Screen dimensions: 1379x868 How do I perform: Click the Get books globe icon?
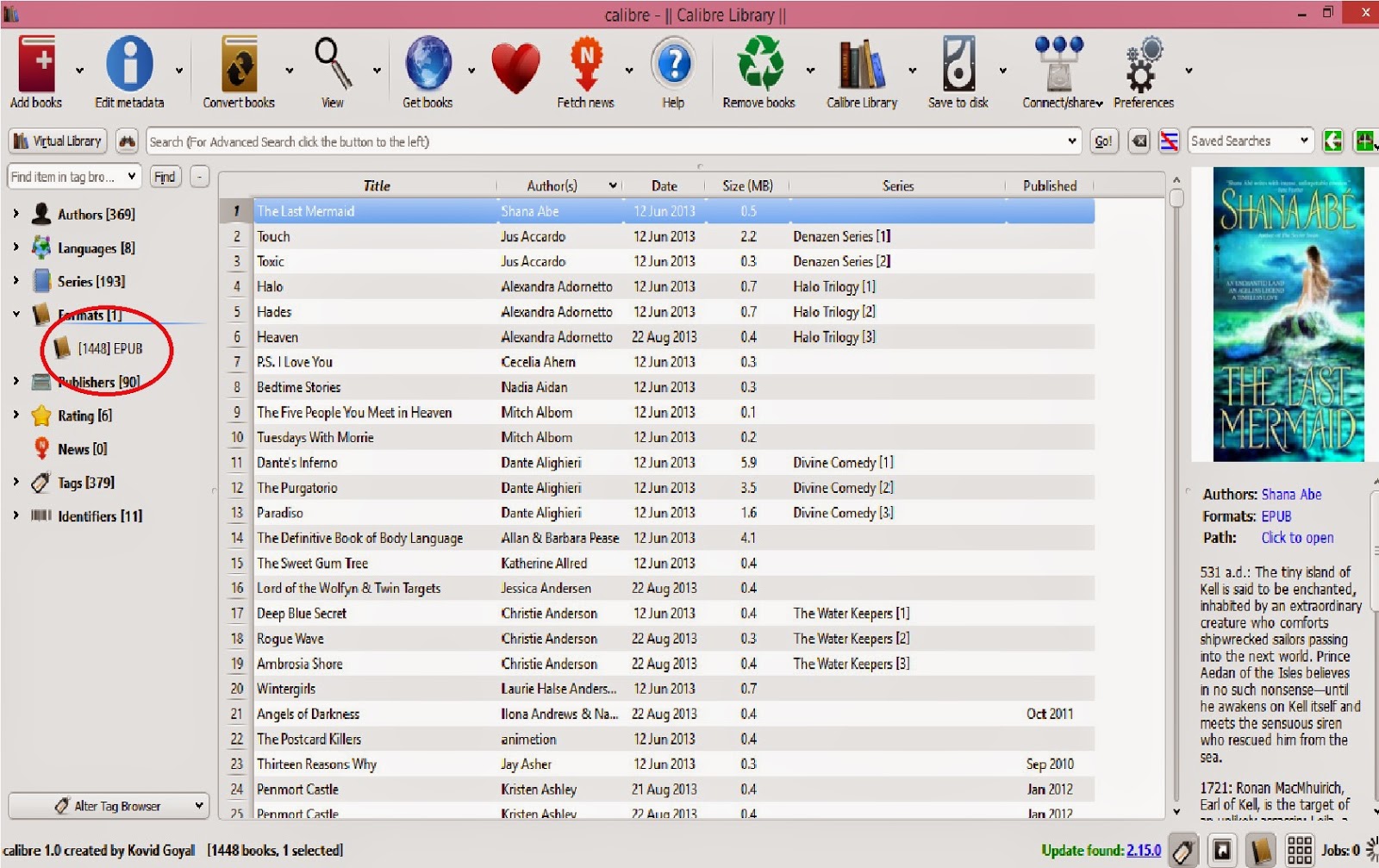[427, 64]
